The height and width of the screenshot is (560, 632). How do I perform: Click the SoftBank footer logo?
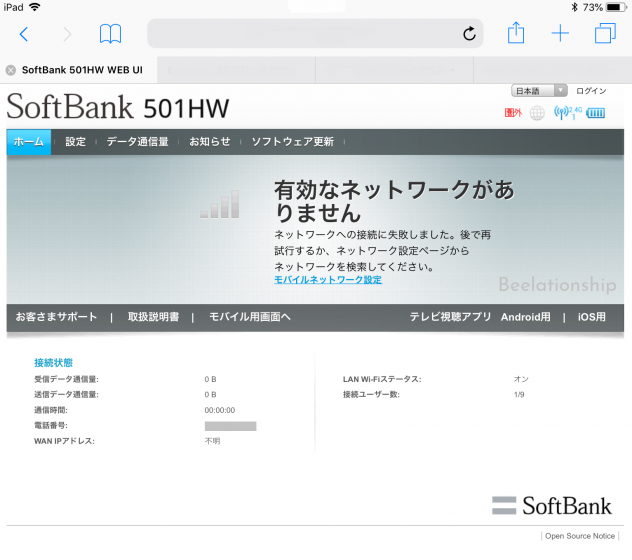(551, 506)
